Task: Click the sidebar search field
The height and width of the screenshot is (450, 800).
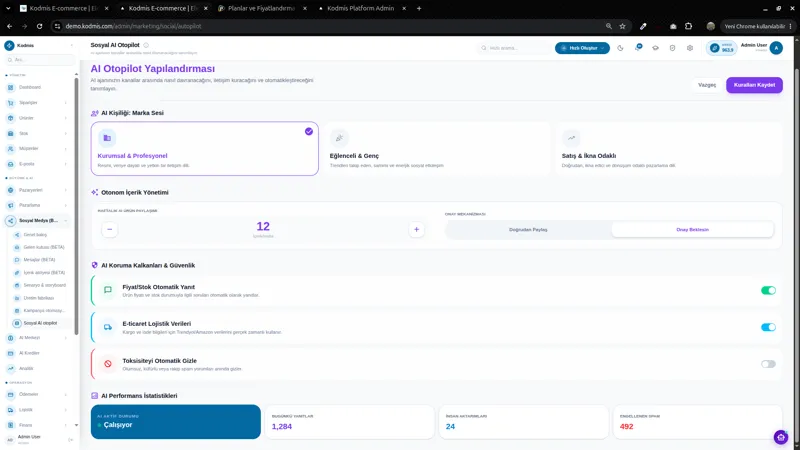Action: tap(40, 60)
